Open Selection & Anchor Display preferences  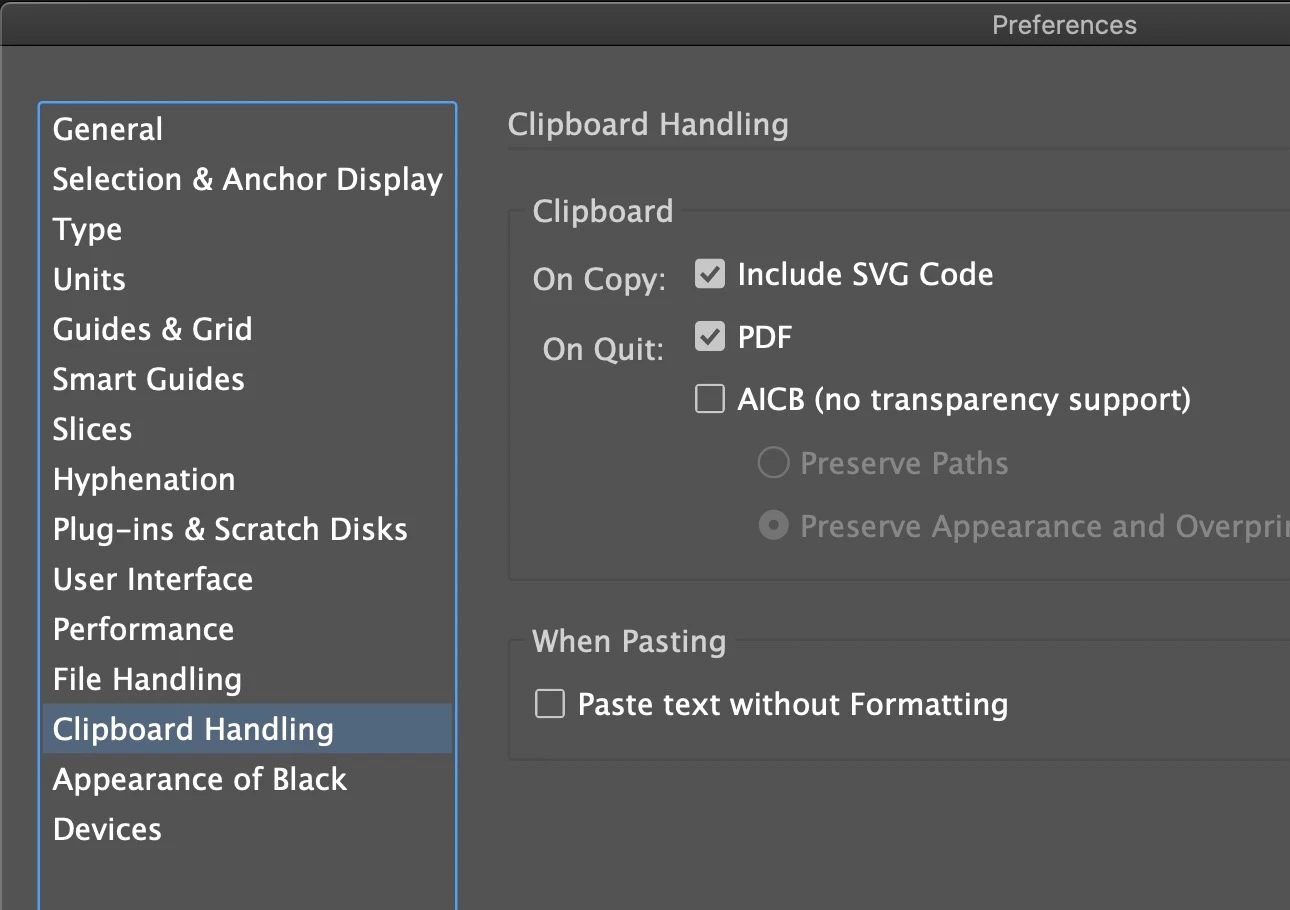tap(247, 180)
